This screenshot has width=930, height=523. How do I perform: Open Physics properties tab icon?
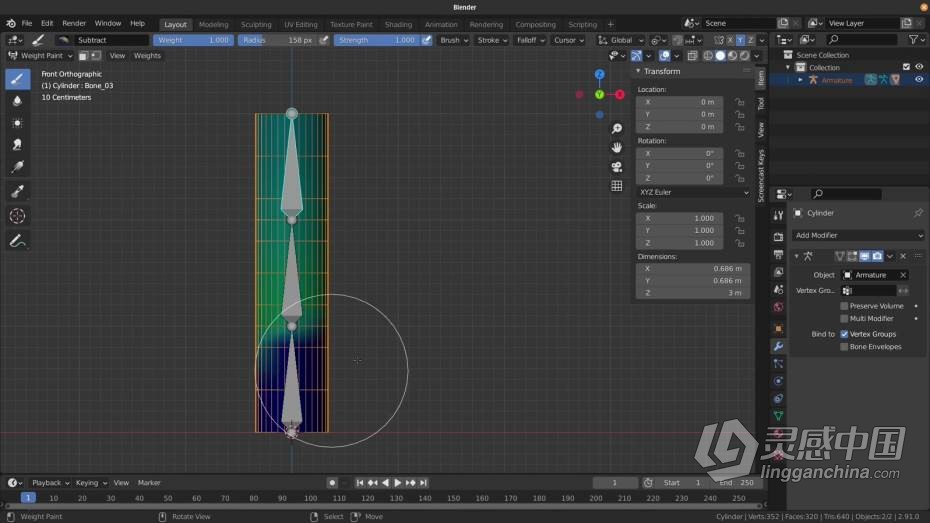[x=778, y=381]
